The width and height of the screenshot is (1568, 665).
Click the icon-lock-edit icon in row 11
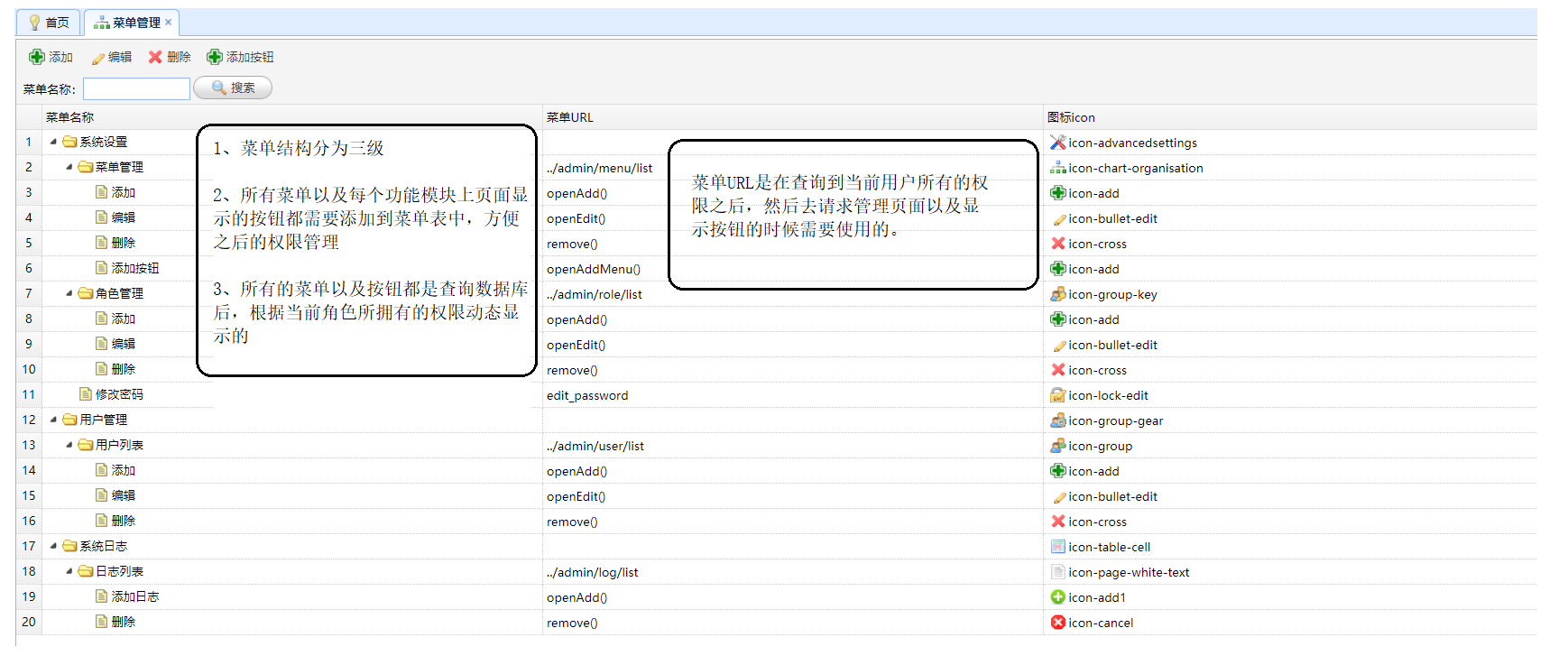tap(1058, 395)
